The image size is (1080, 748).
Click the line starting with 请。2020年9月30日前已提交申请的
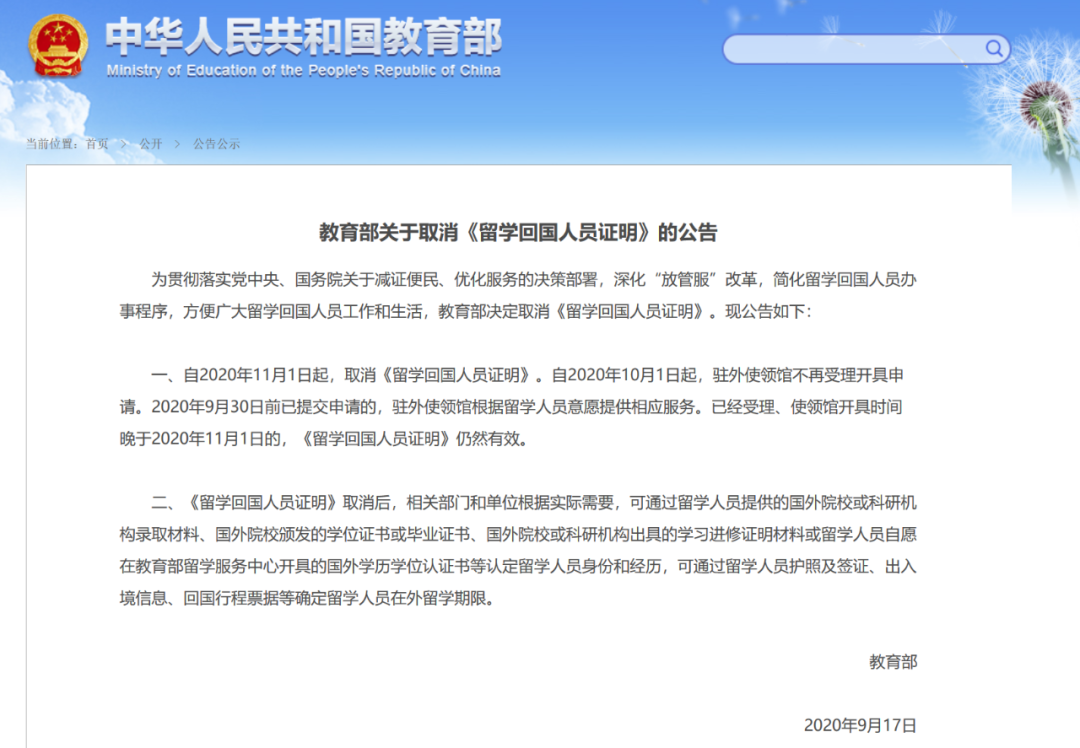click(510, 407)
